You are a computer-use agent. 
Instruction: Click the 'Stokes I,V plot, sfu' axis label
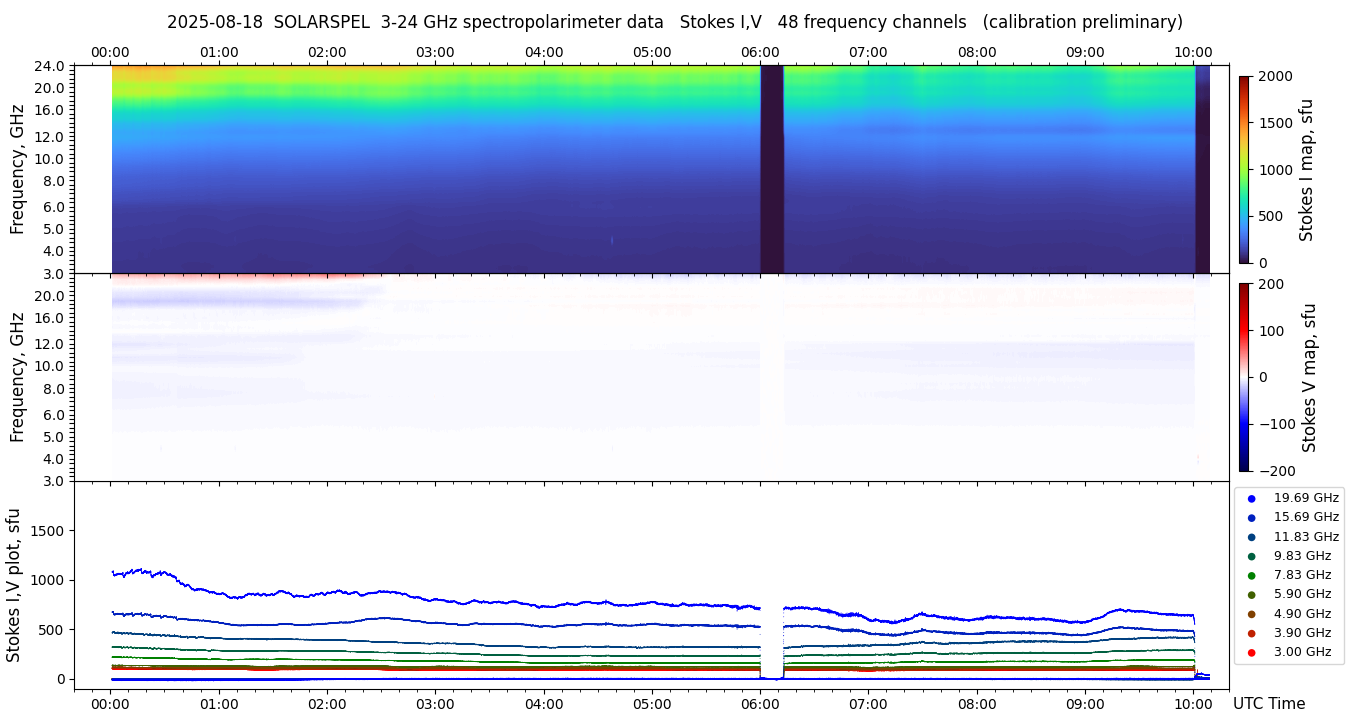[x=14, y=584]
